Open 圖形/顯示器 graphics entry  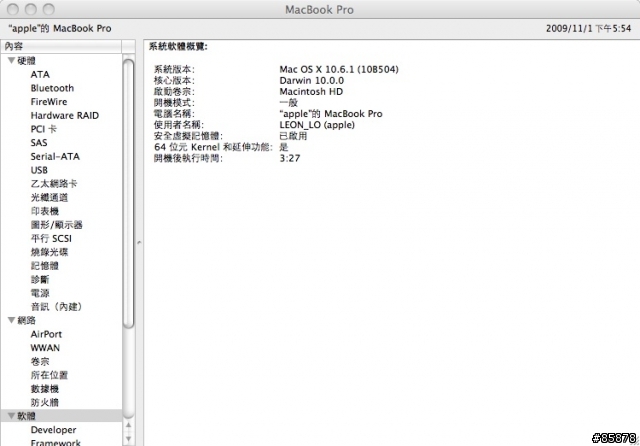click(57, 225)
